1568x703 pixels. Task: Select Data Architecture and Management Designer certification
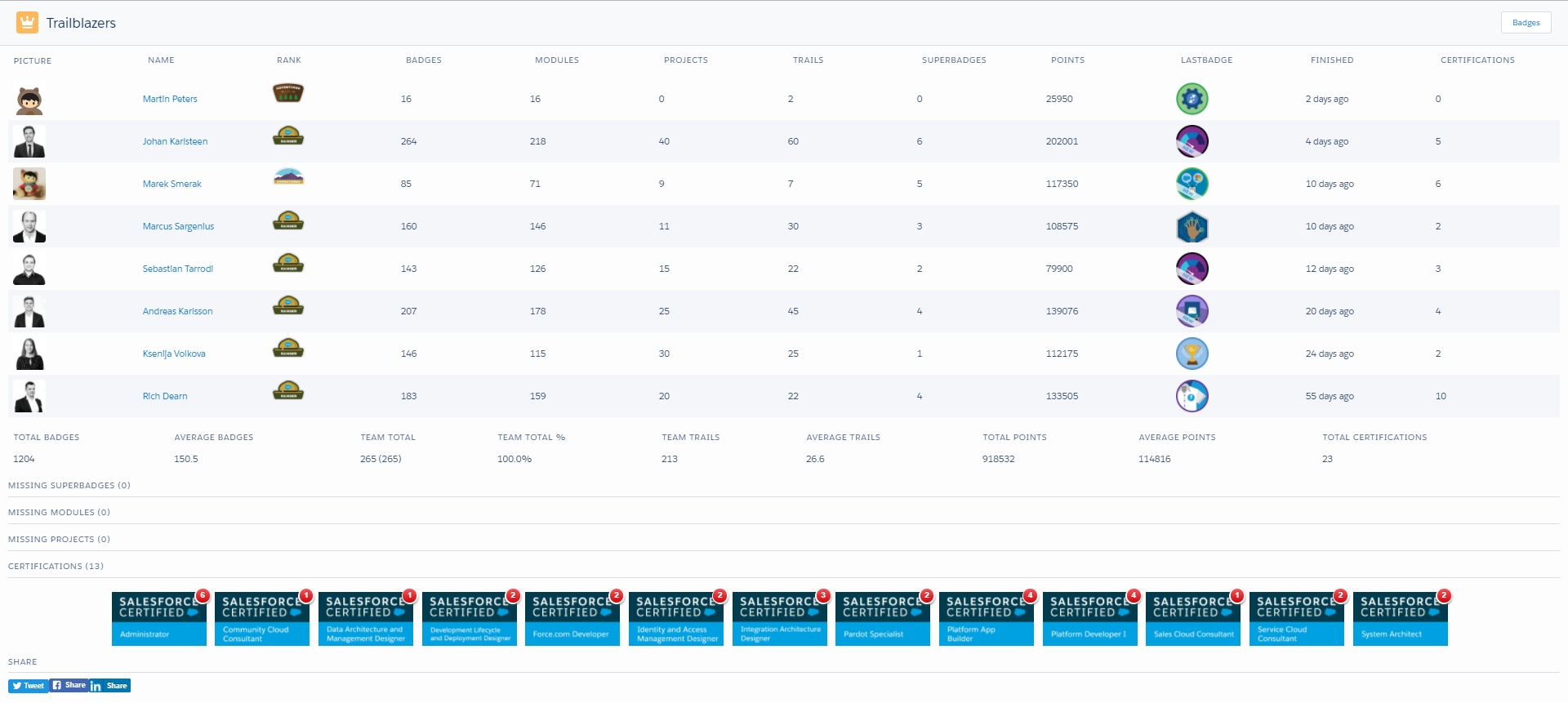pos(366,619)
